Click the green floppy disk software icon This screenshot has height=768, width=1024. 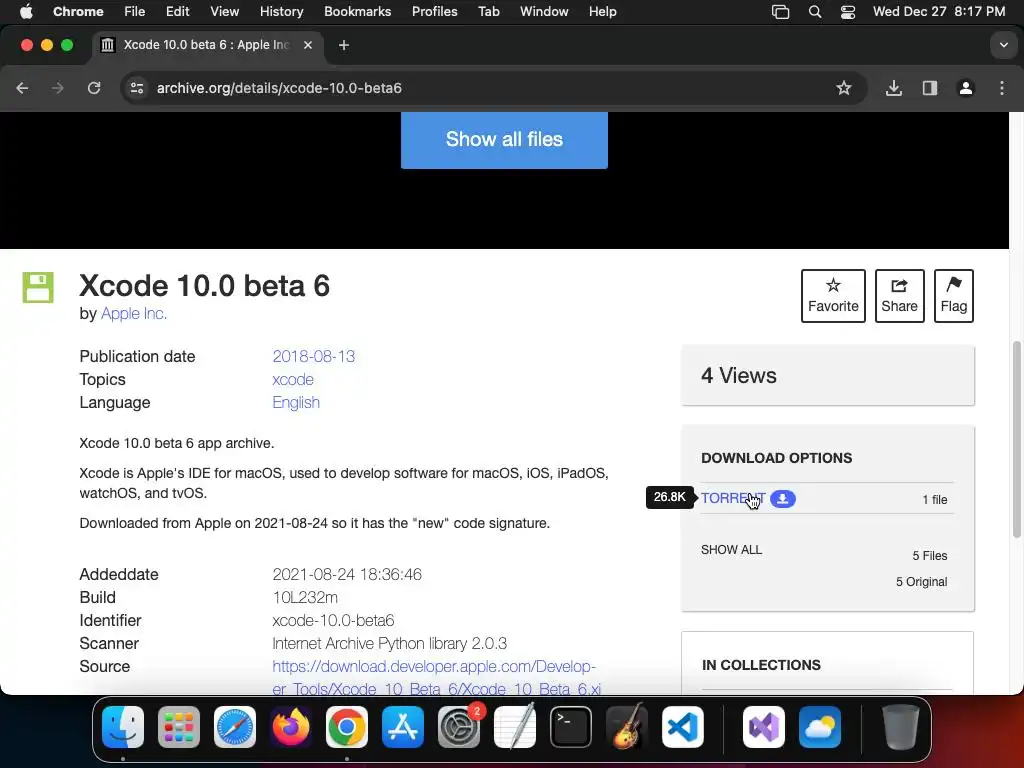point(38,287)
